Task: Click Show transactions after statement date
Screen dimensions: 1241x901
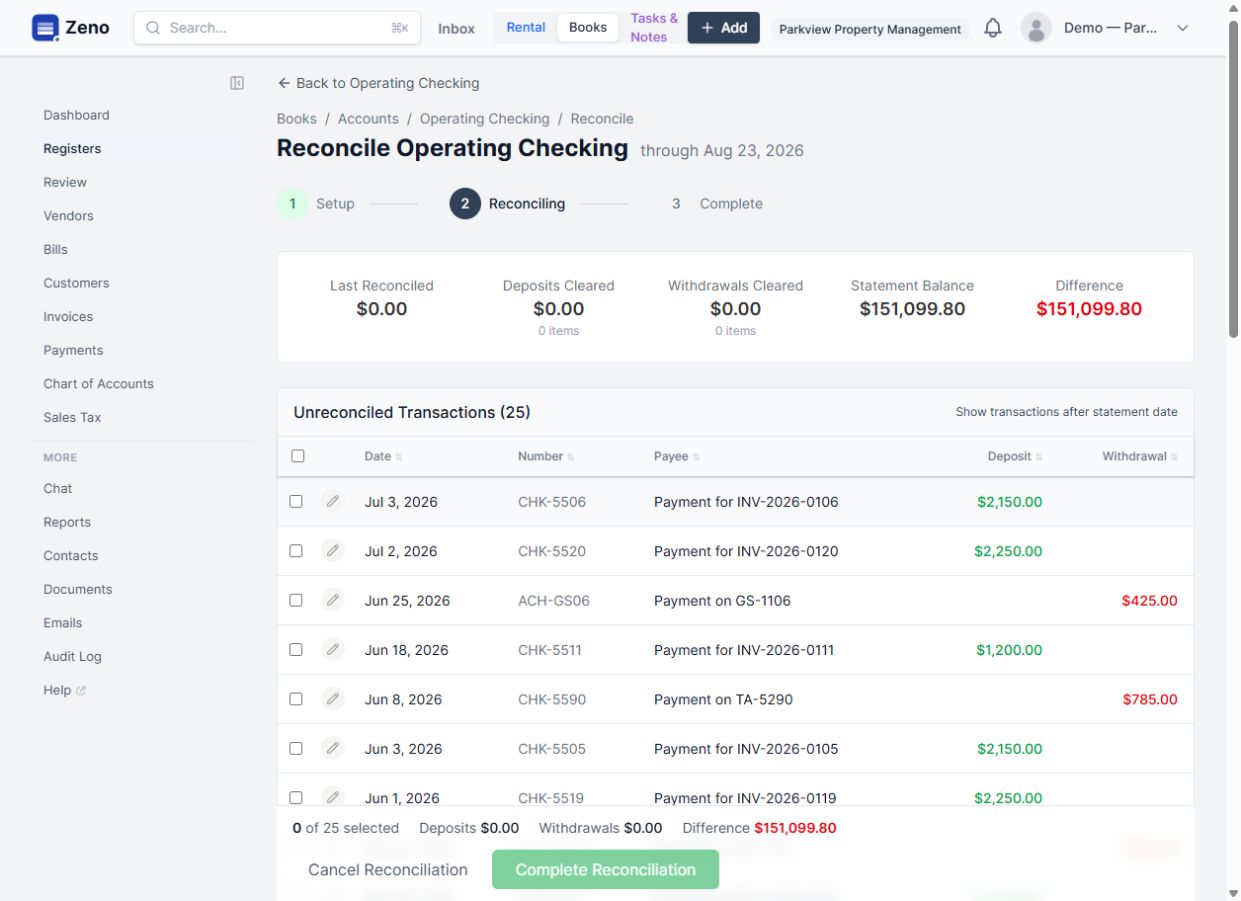Action: click(x=1066, y=411)
